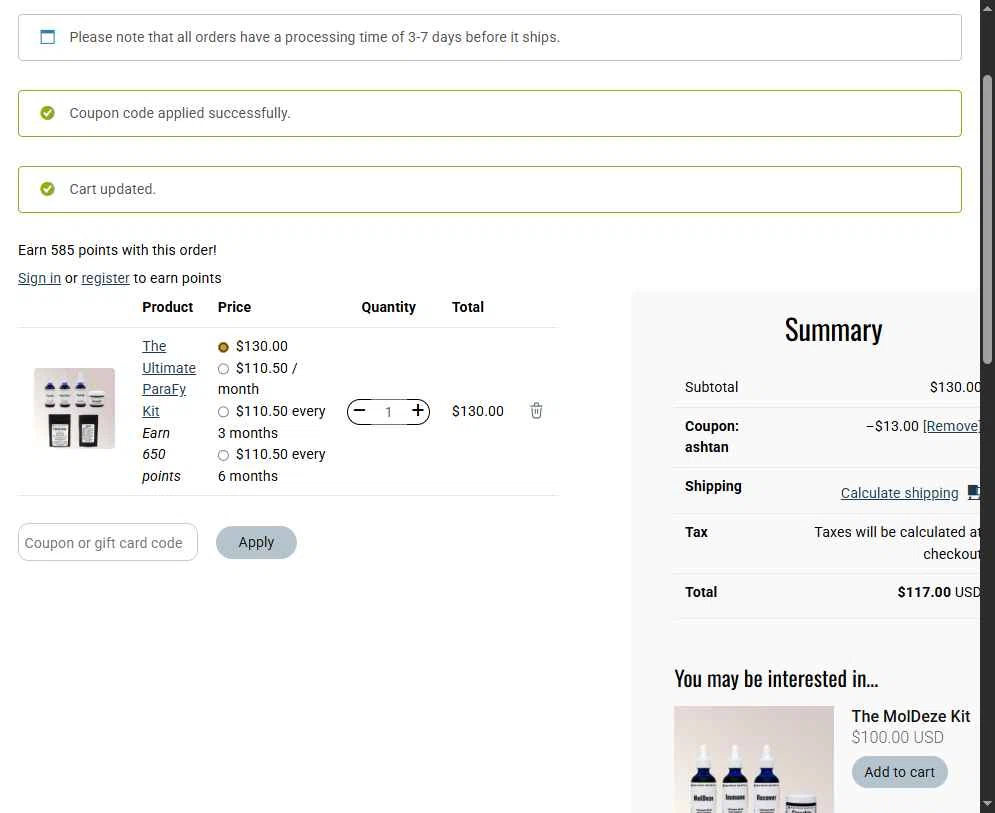The image size is (995, 813).
Task: Click the $100.00 USD price of MolDeze Kit
Action: coord(897,737)
